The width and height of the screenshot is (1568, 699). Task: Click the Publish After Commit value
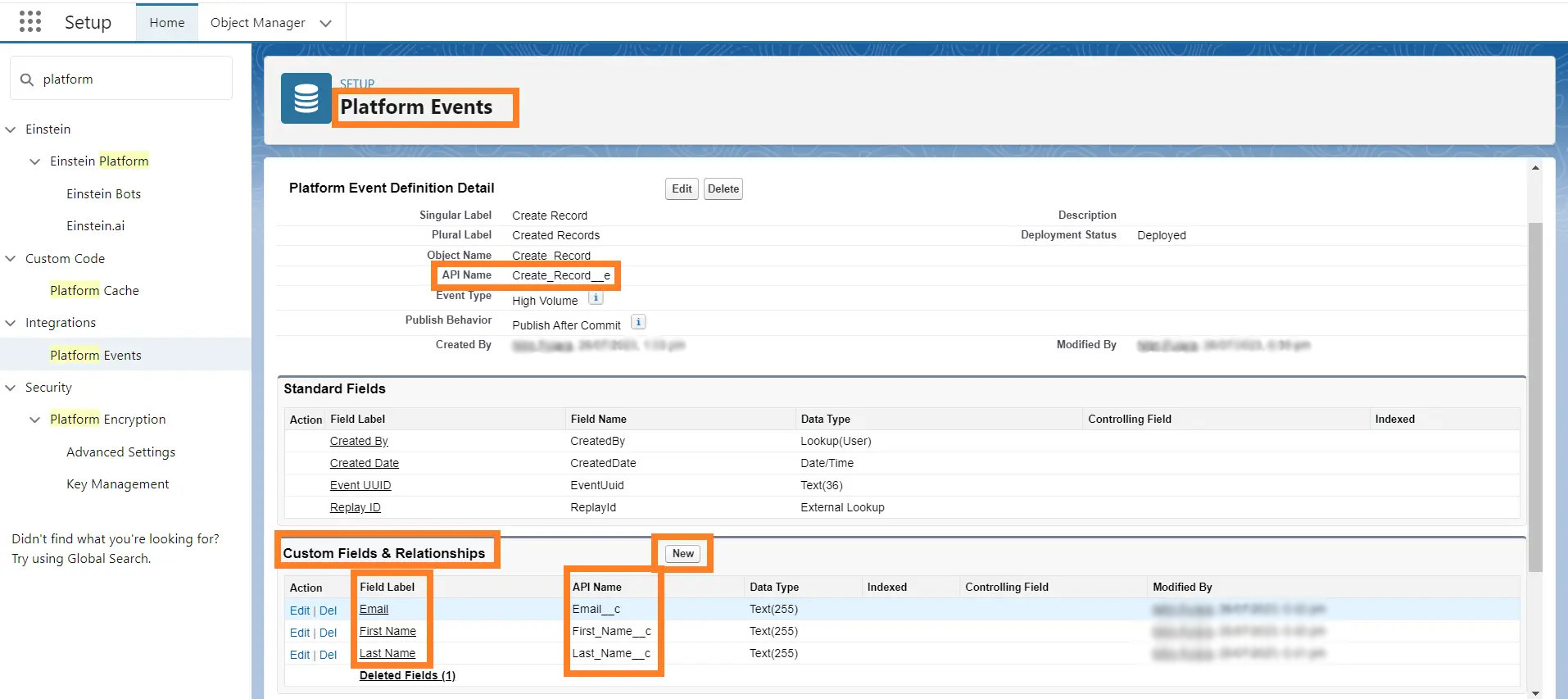(x=566, y=326)
